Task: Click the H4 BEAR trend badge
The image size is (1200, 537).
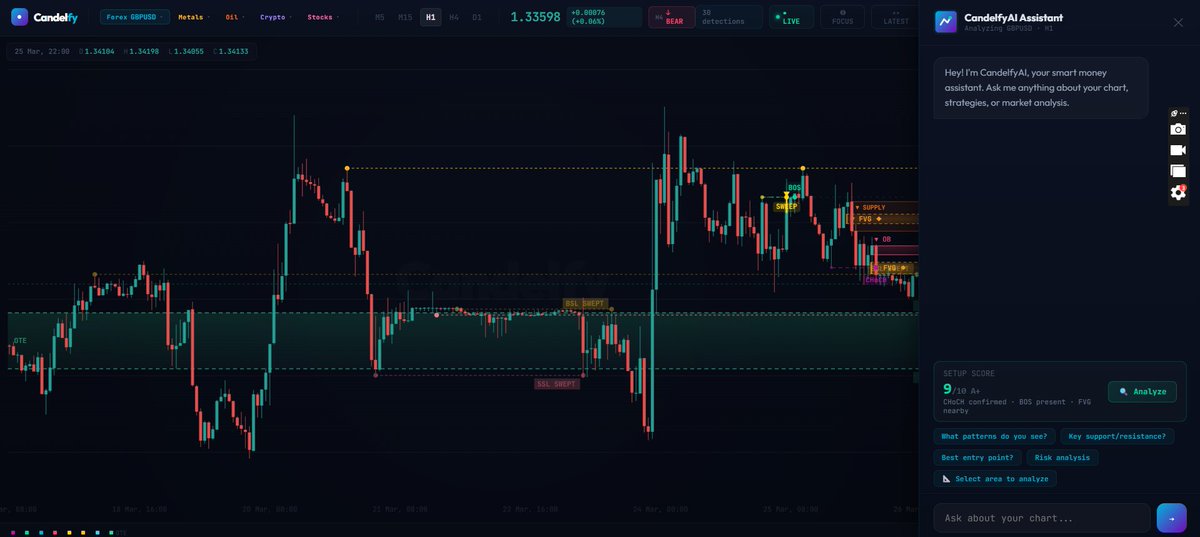Action: [x=671, y=17]
